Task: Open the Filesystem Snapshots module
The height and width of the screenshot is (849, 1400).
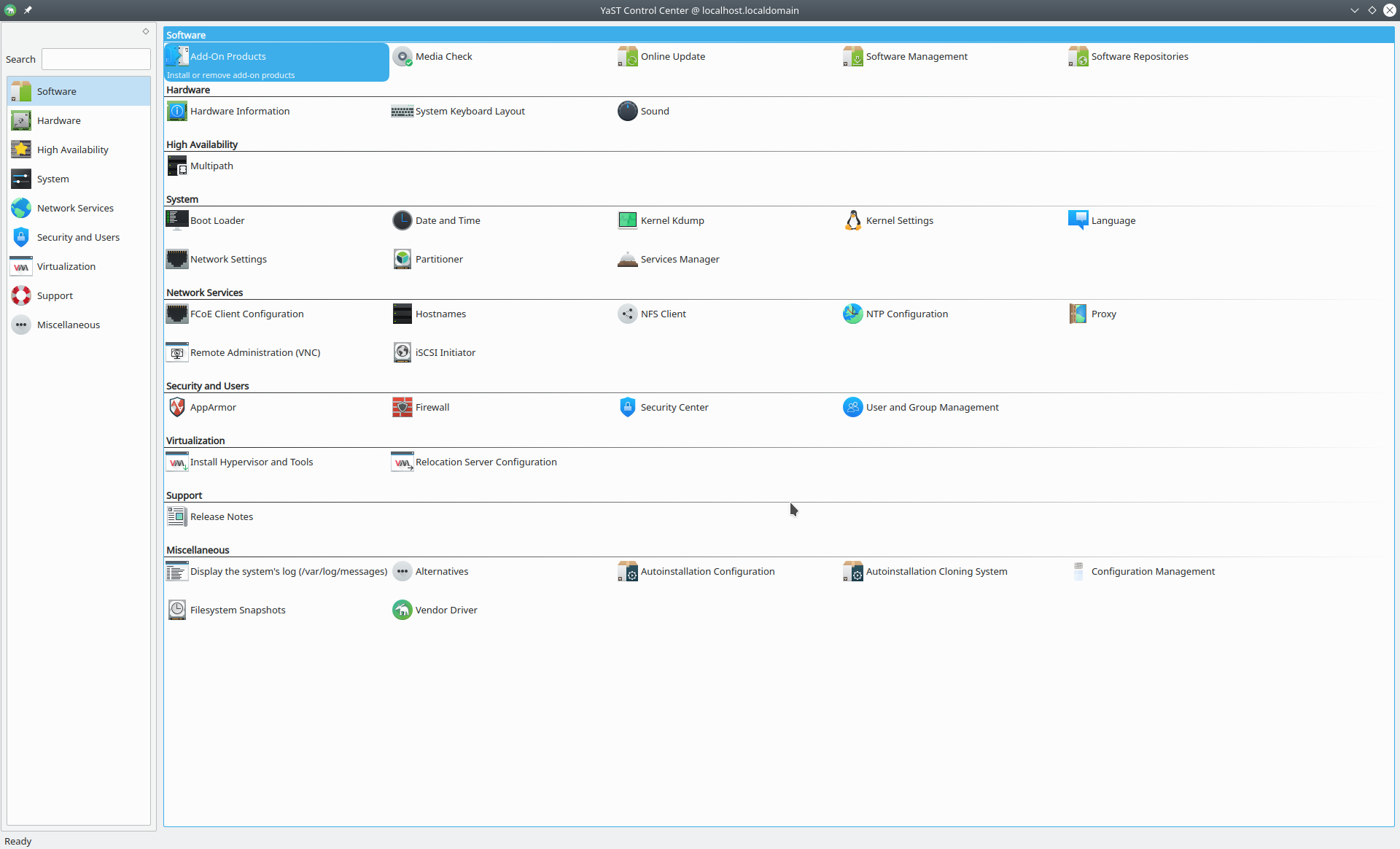Action: [237, 610]
